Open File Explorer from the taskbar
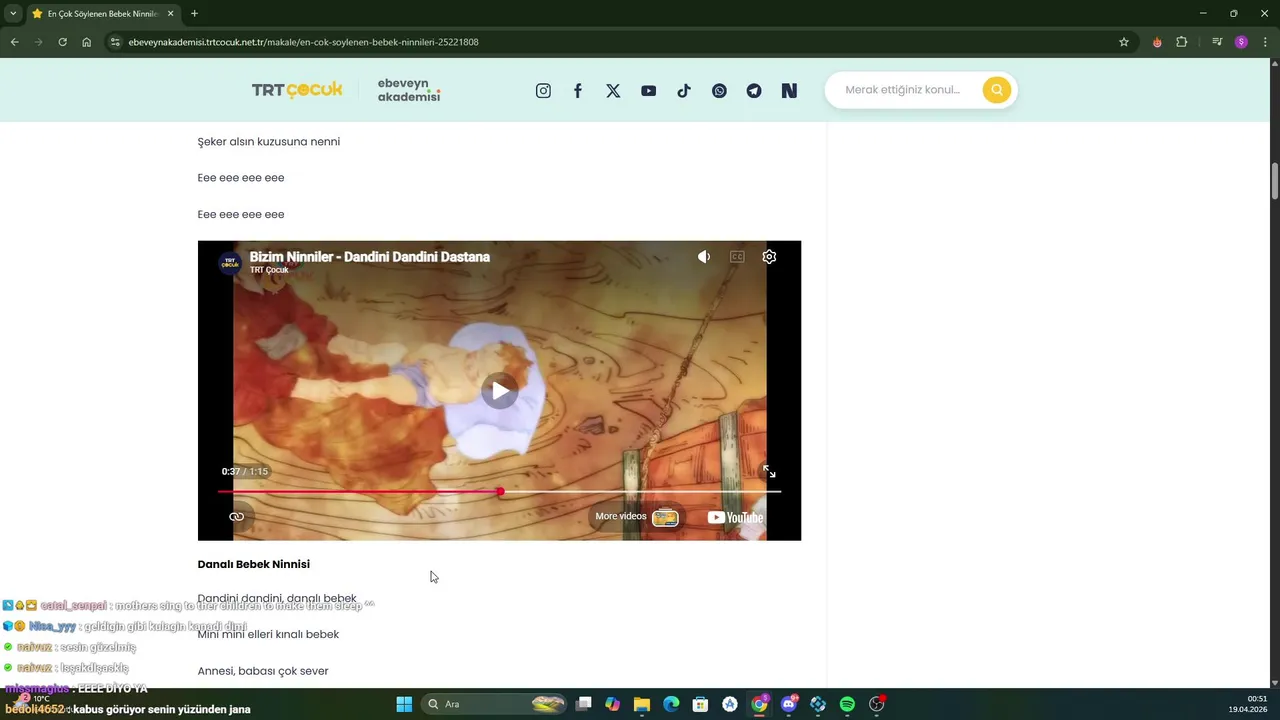 [x=642, y=704]
